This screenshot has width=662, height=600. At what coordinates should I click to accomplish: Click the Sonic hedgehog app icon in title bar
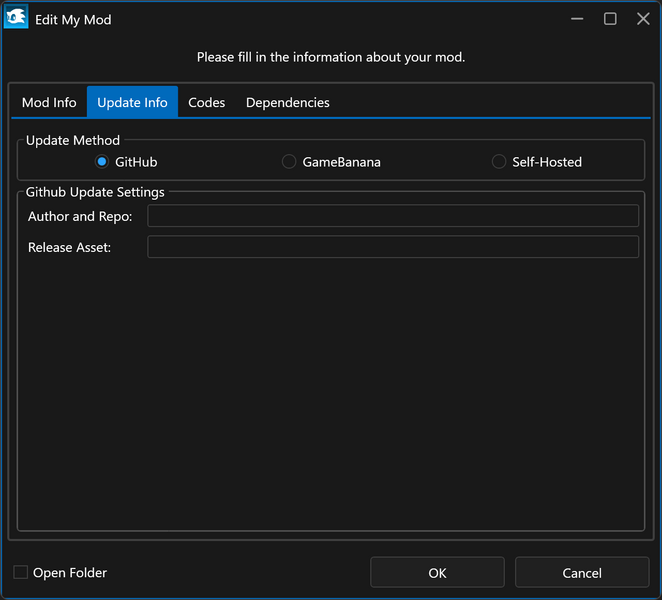(x=16, y=19)
